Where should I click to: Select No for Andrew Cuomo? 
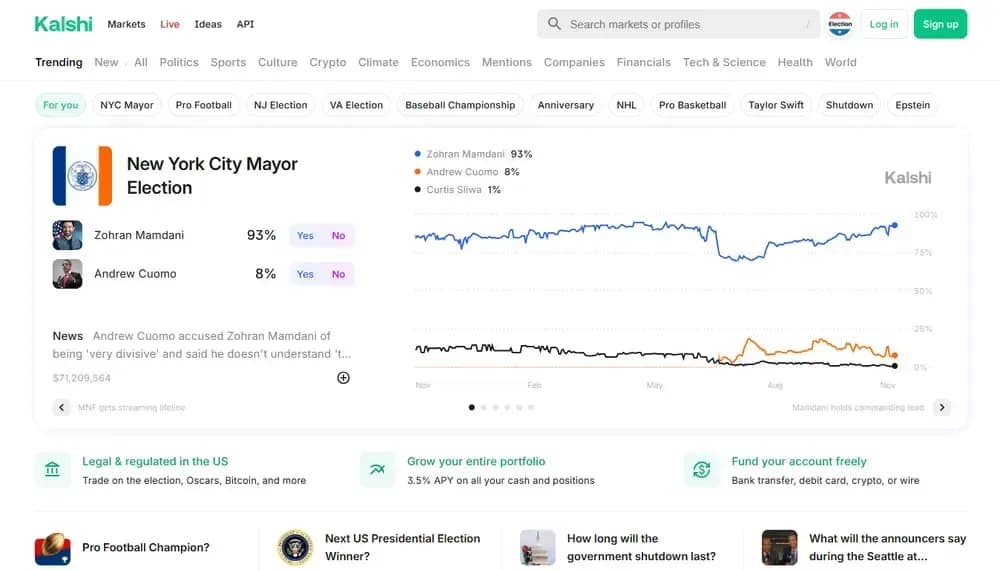click(x=338, y=274)
